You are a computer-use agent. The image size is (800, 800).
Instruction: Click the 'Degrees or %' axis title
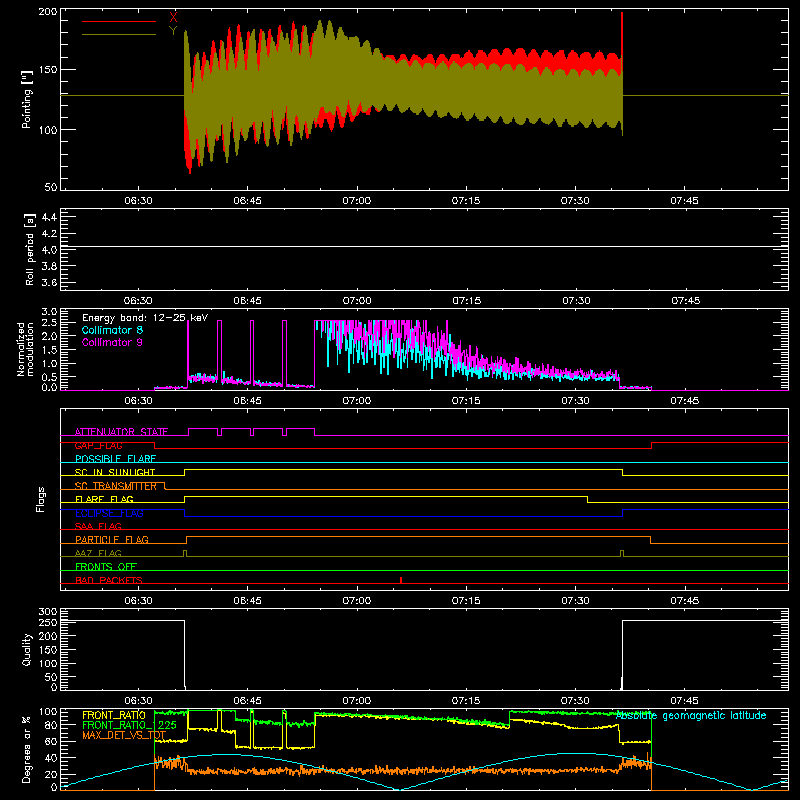(x=27, y=749)
